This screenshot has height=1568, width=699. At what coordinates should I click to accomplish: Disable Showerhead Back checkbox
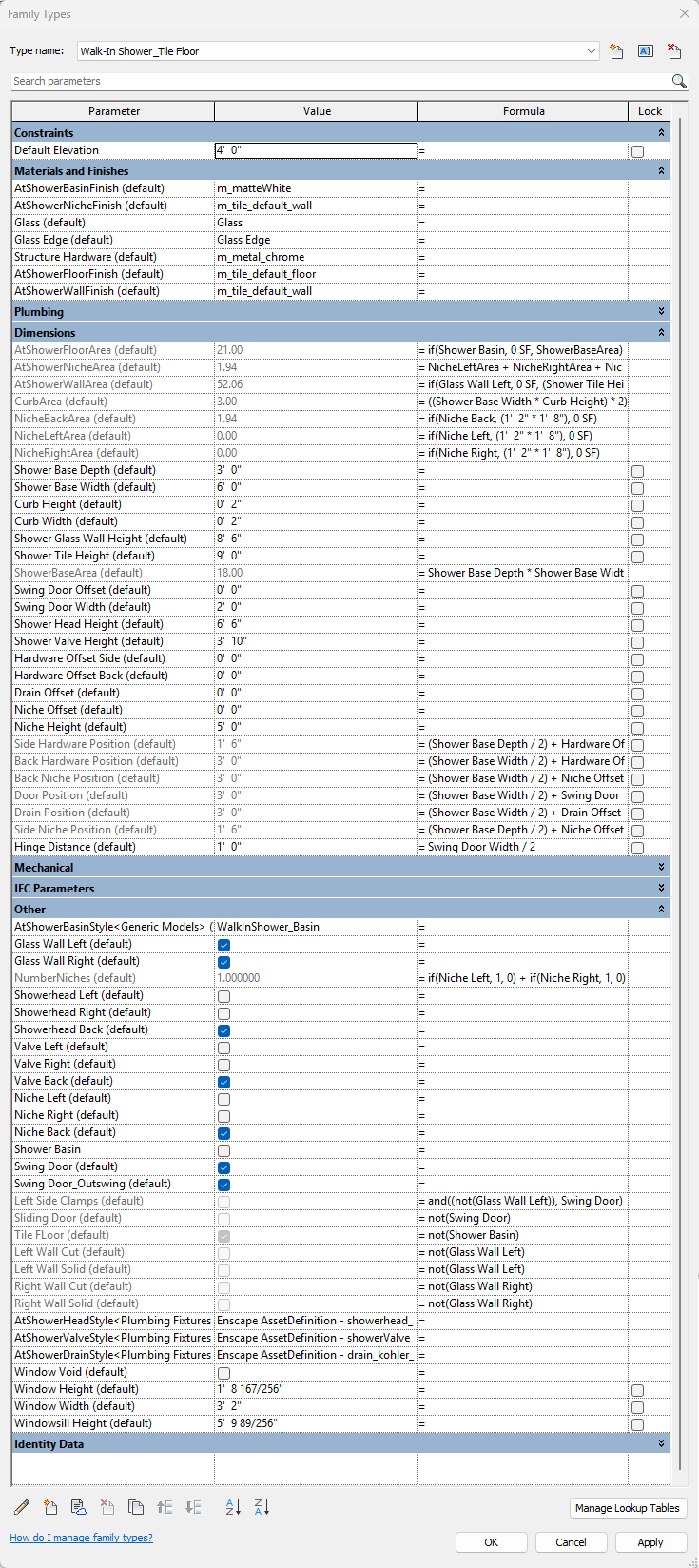[x=223, y=1030]
